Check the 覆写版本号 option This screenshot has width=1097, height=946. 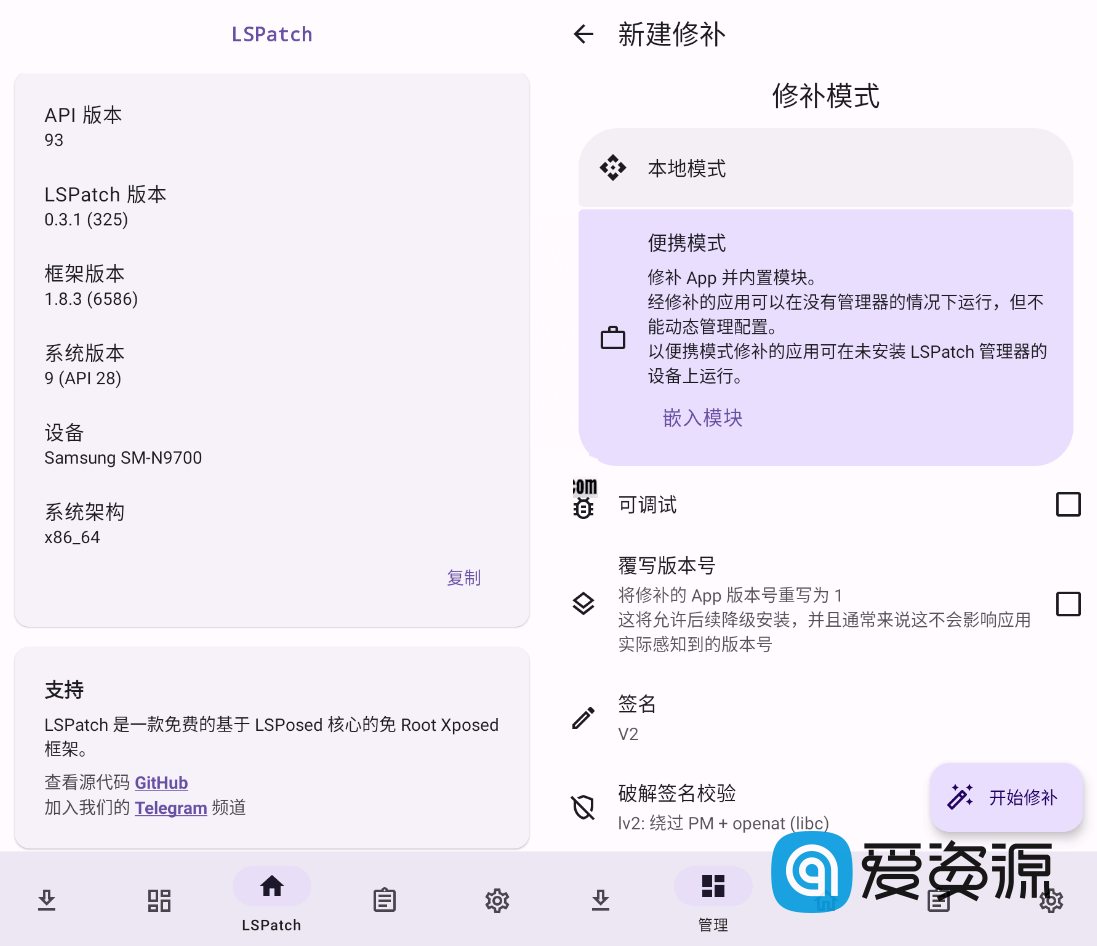[1068, 604]
